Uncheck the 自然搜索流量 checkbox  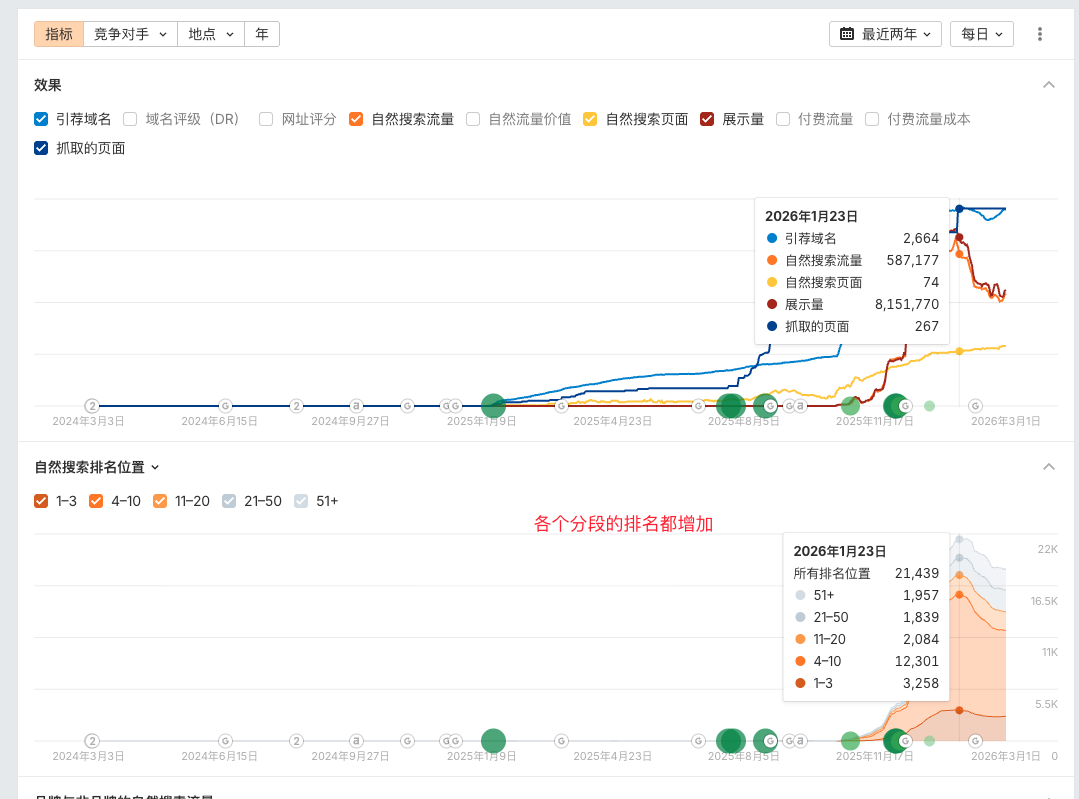tap(356, 119)
